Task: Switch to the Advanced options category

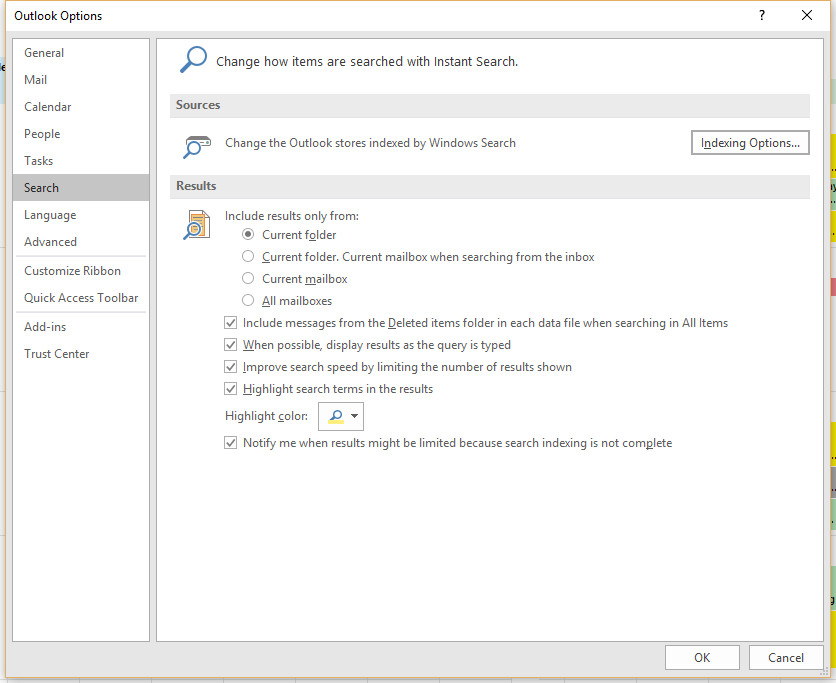Action: [x=81, y=242]
